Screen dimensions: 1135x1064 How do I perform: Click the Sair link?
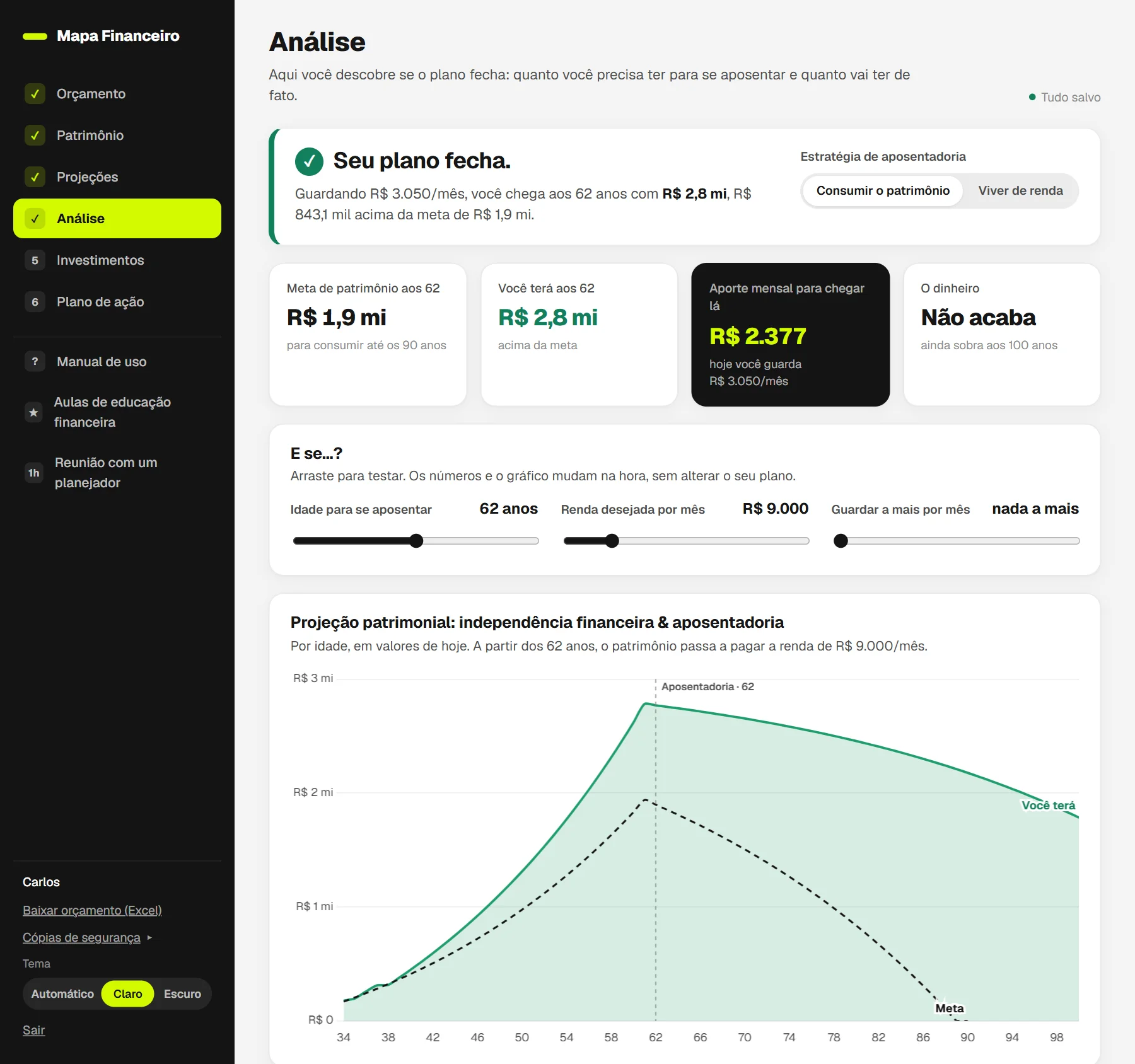coord(33,1030)
